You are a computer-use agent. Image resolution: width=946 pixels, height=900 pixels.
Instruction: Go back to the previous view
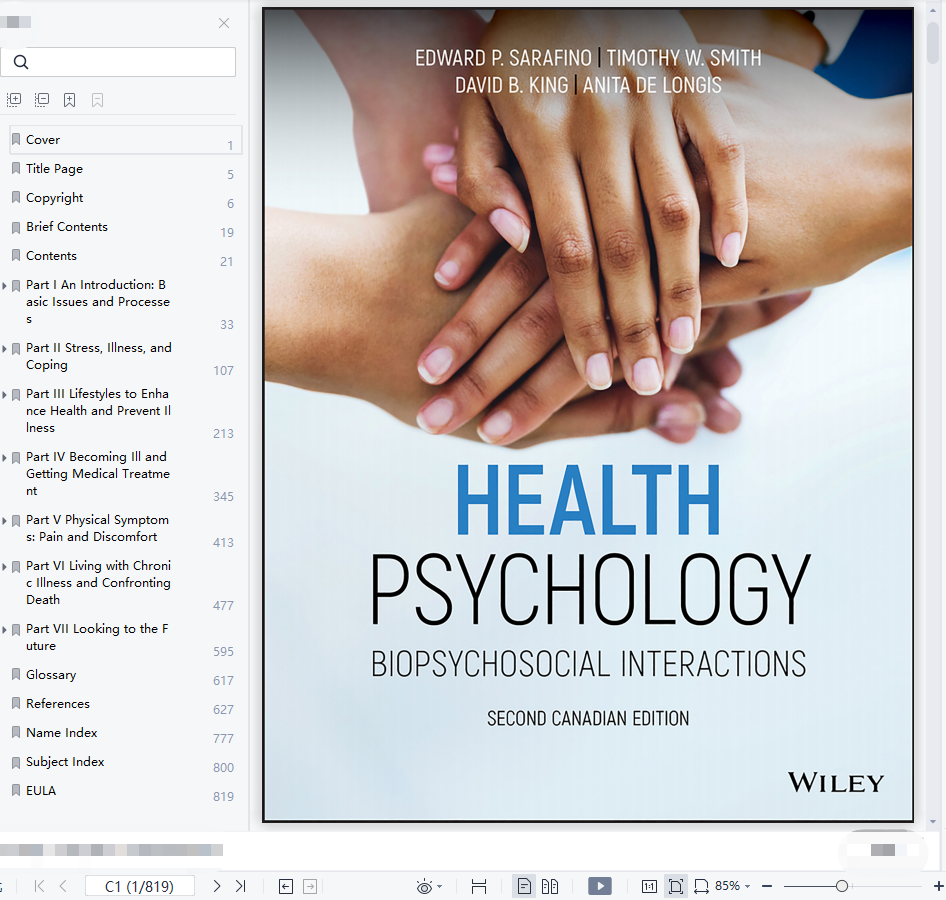click(x=286, y=886)
